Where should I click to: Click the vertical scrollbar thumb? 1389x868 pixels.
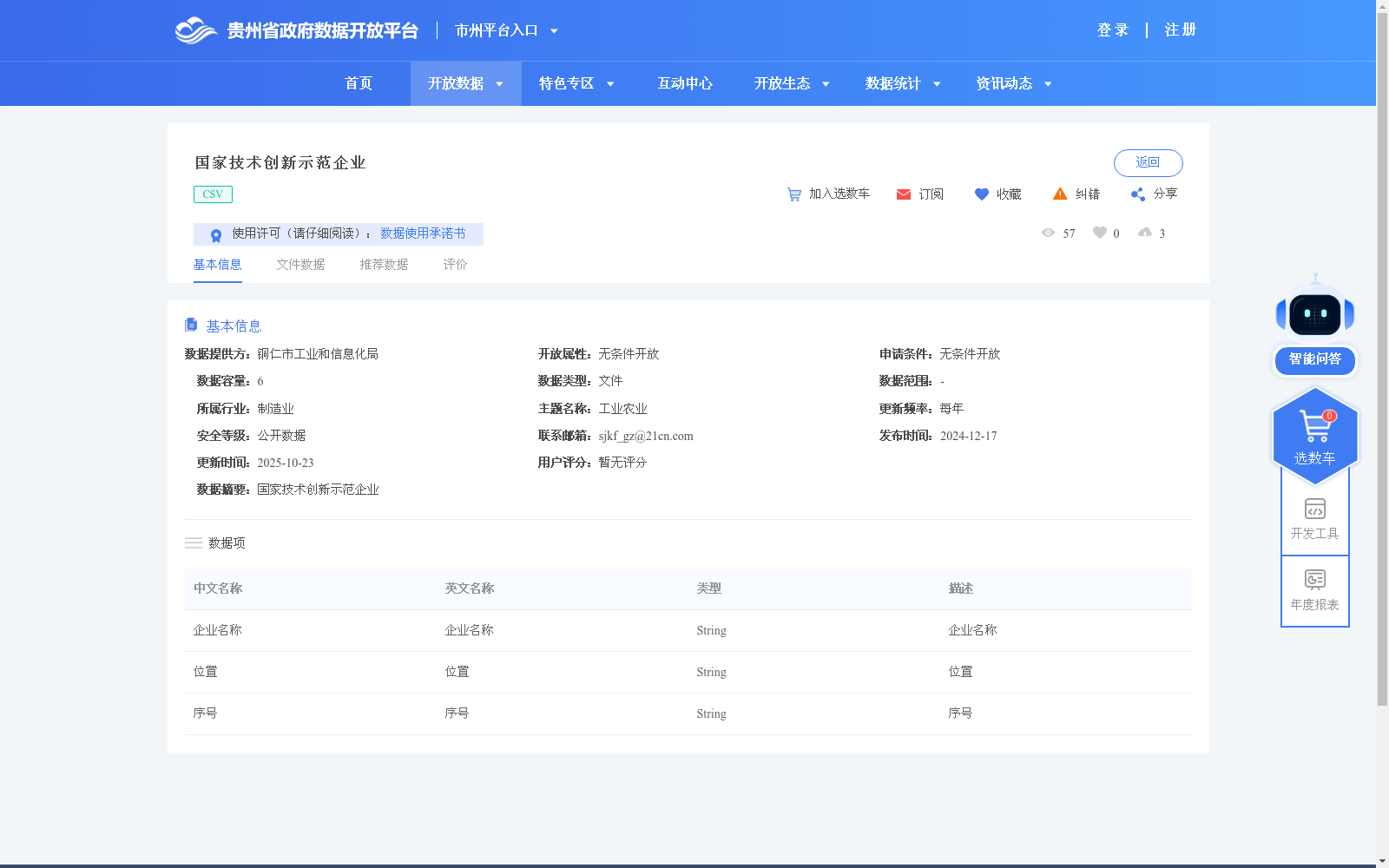pyautogui.click(x=1382, y=360)
